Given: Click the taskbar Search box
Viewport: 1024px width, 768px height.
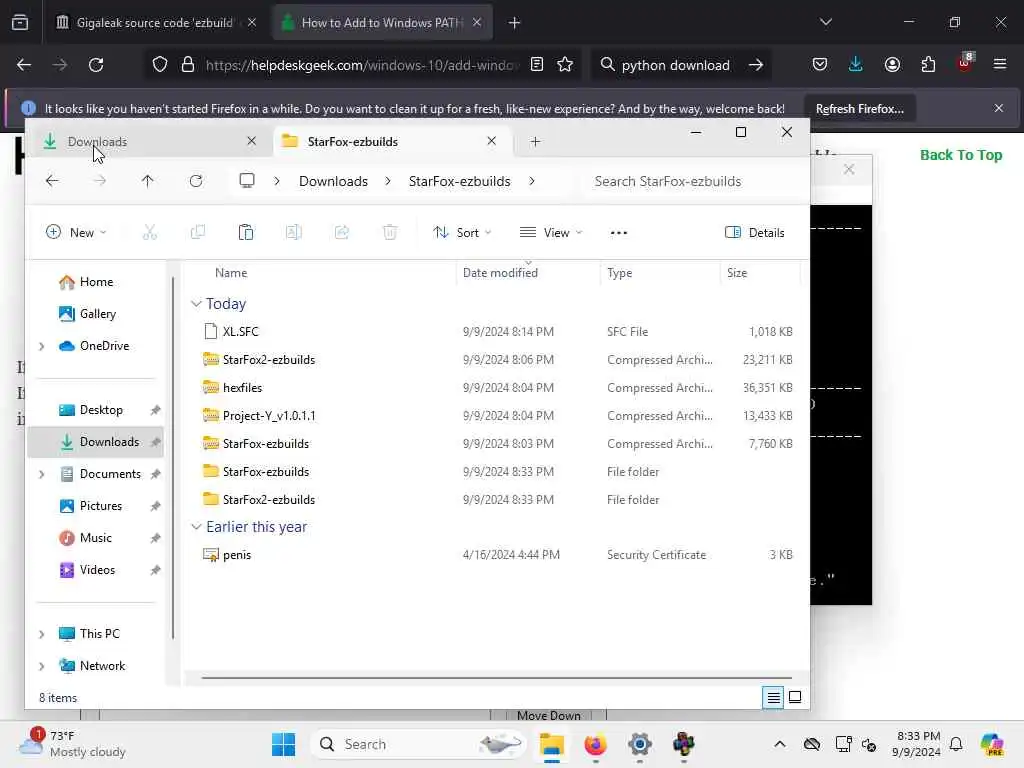Looking at the screenshot, I should 418,744.
